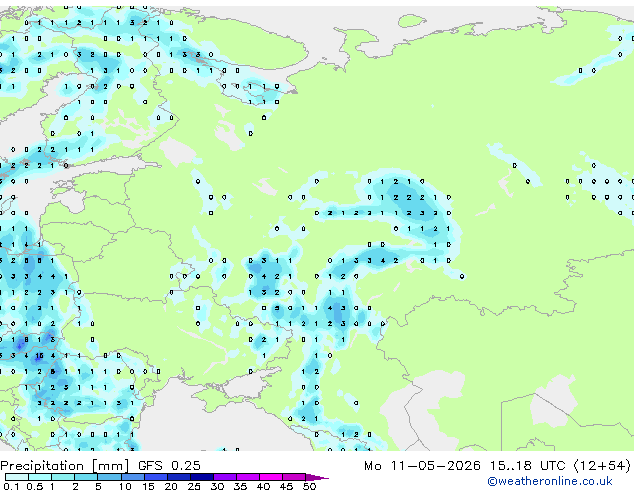634x490 pixels.
Task: Click the '50' legend scale label
Action: [309, 486]
